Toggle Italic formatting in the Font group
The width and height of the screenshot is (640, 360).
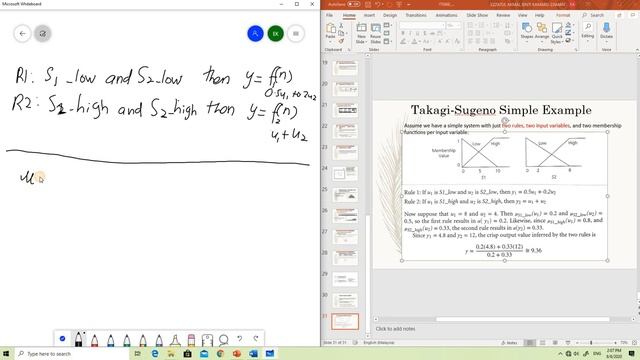pyautogui.click(x=410, y=33)
